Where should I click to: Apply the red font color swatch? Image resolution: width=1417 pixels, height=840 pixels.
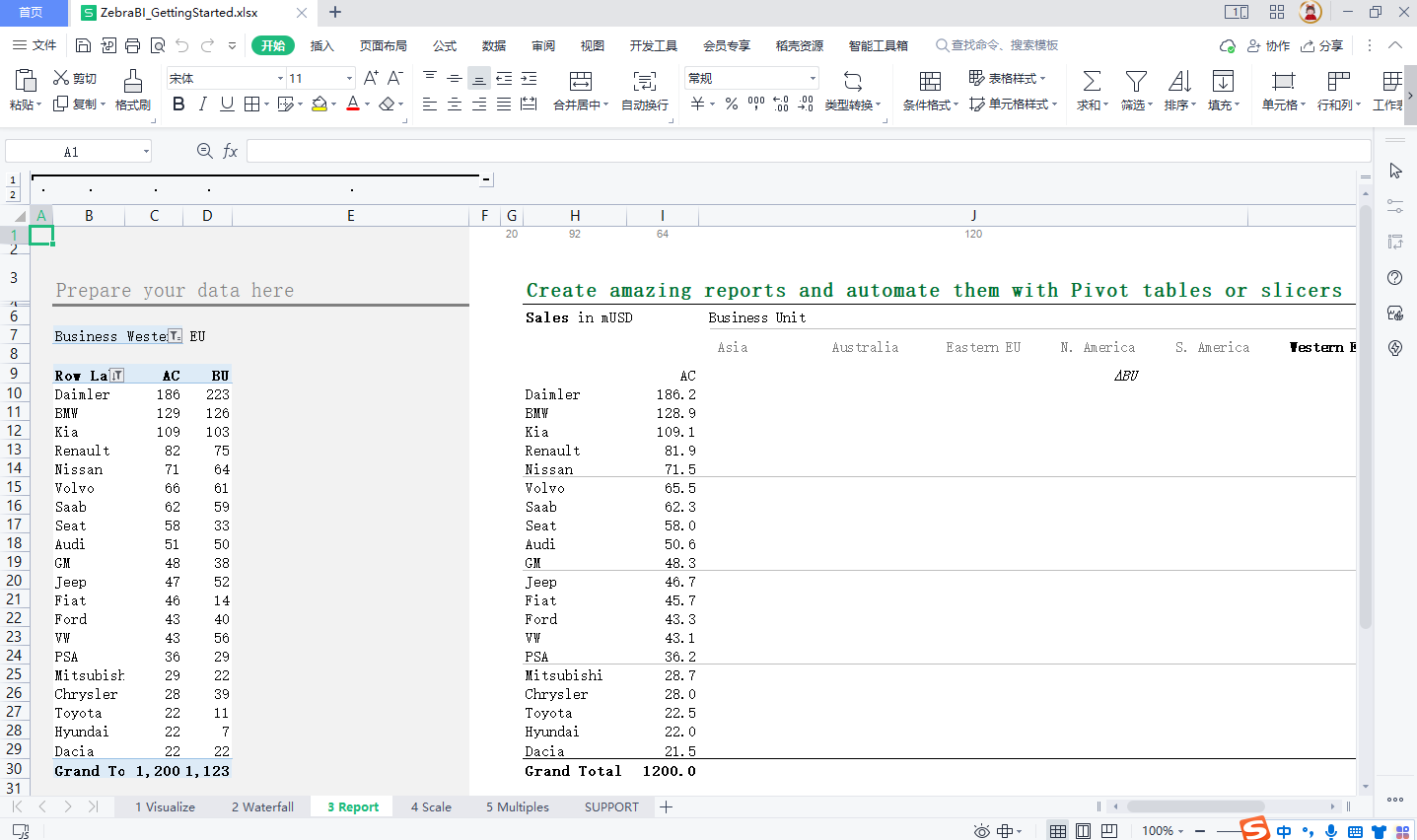click(x=353, y=104)
